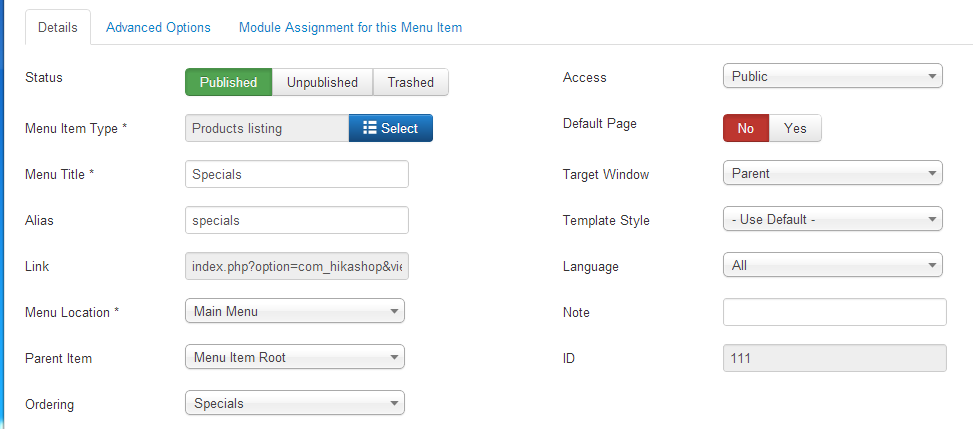This screenshot has width=973, height=429.
Task: Set status to Trashed
Action: (411, 82)
